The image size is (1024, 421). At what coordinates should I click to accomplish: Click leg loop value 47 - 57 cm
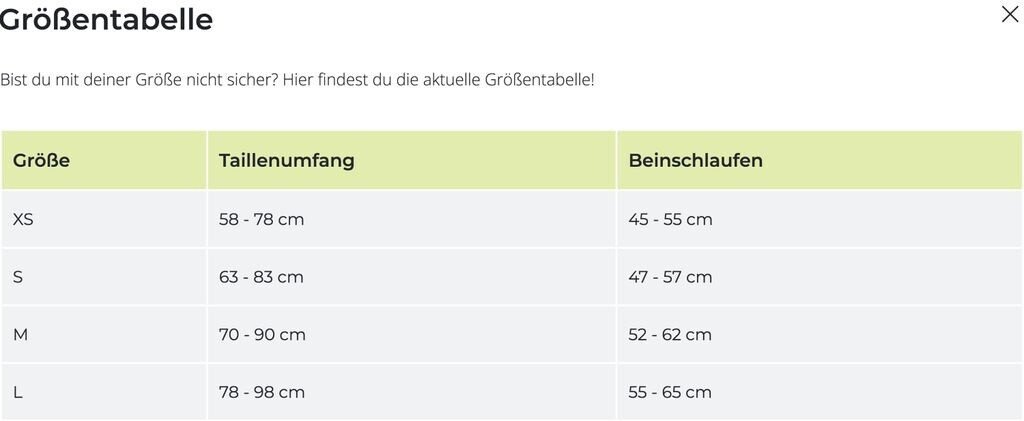(x=670, y=277)
